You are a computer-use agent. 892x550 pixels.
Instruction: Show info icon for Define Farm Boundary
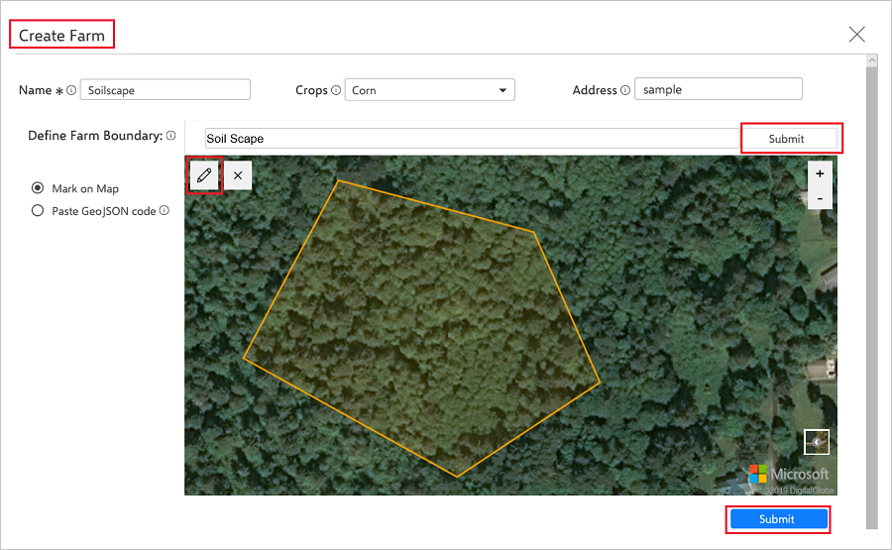(x=171, y=135)
